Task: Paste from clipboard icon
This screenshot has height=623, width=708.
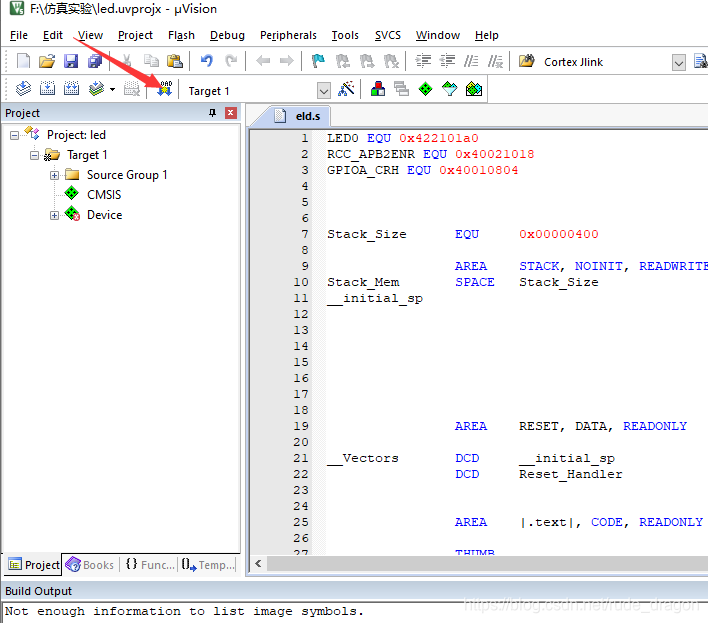Action: coord(175,60)
